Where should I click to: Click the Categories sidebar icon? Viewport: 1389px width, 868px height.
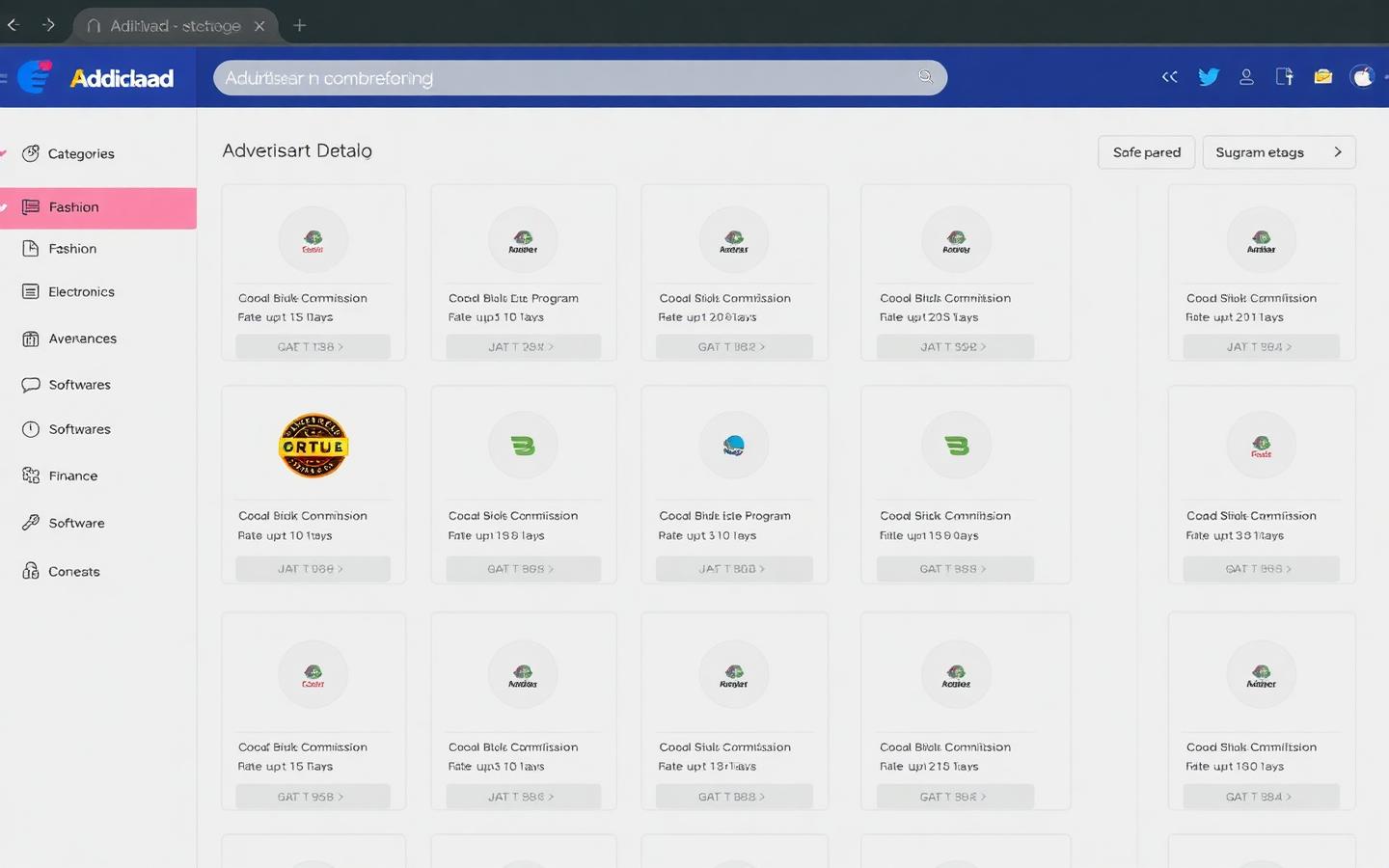(31, 153)
